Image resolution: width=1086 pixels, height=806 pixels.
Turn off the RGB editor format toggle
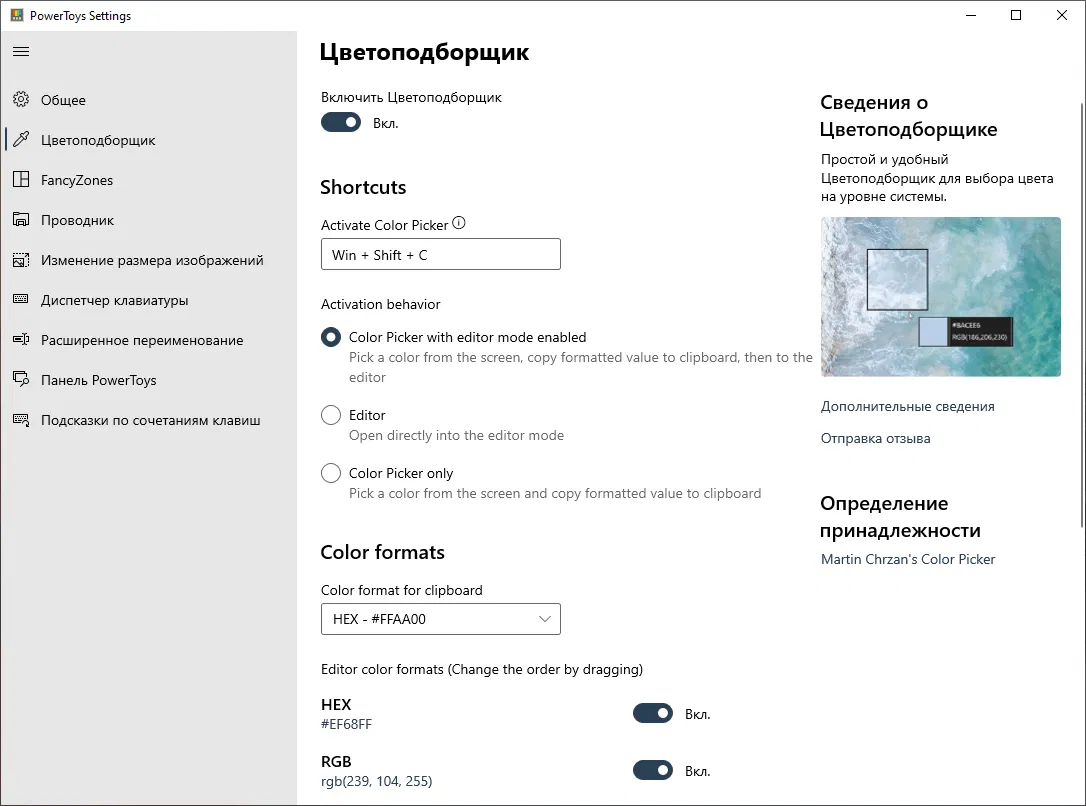(x=652, y=771)
